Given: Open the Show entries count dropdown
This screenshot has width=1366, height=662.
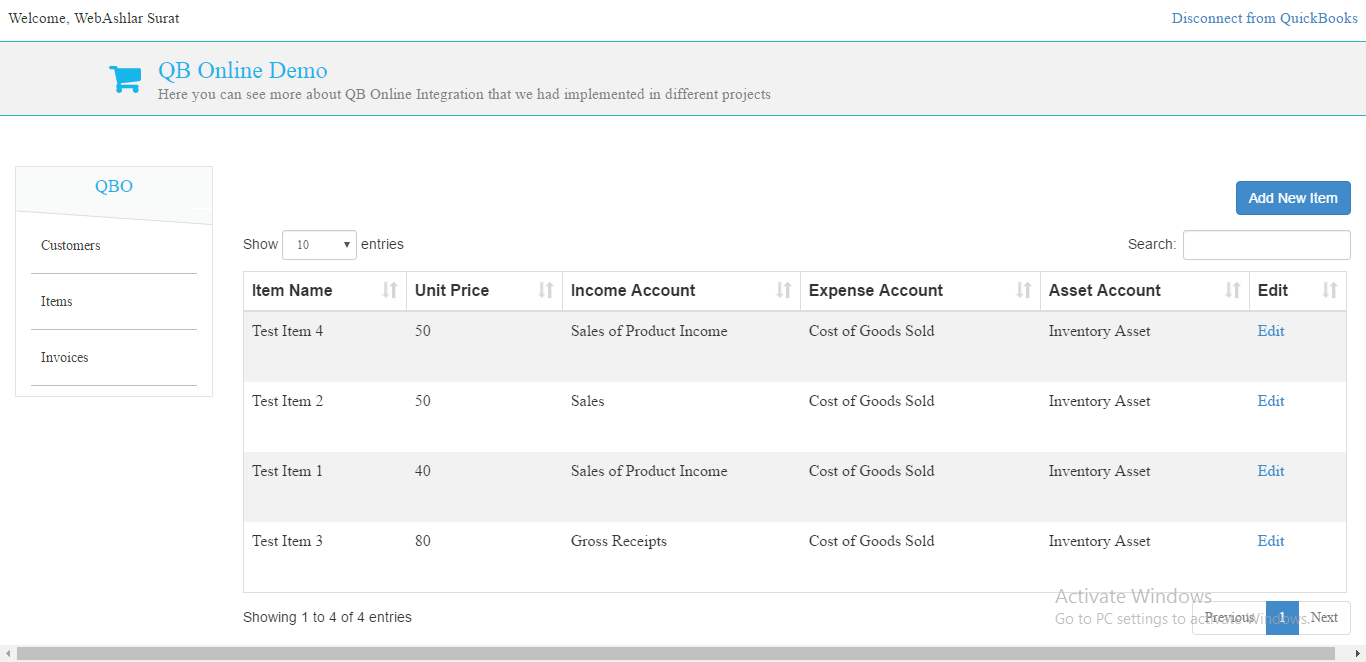Looking at the screenshot, I should coord(319,245).
